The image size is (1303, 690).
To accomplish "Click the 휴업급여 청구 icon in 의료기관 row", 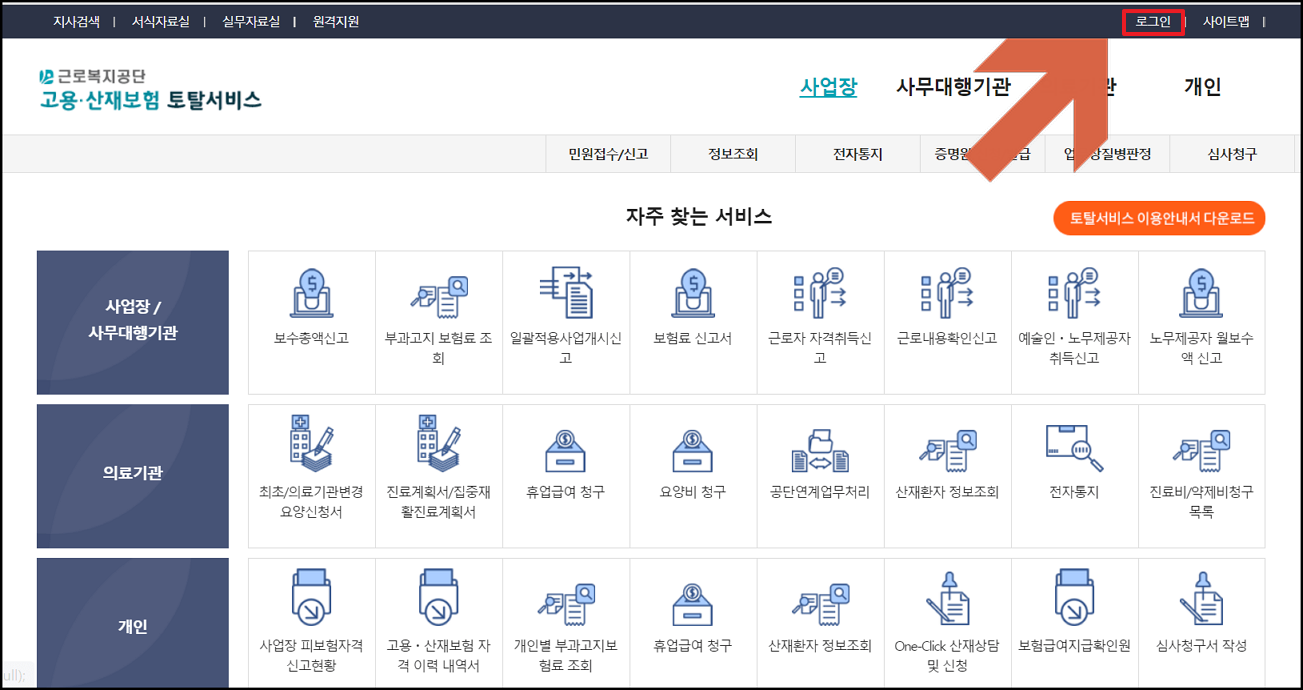I will (565, 475).
